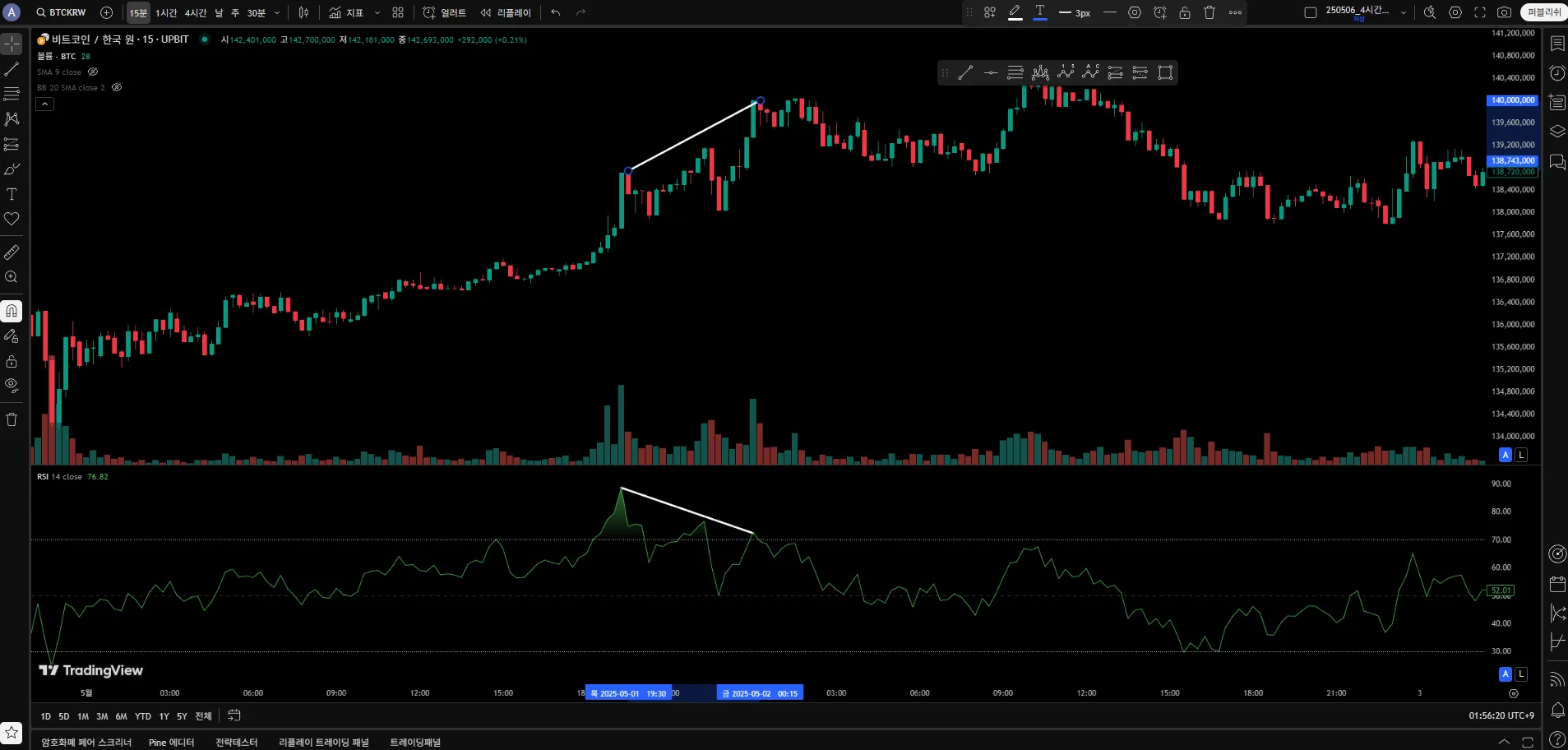Show the hidden SMA 9 indicator

[93, 72]
